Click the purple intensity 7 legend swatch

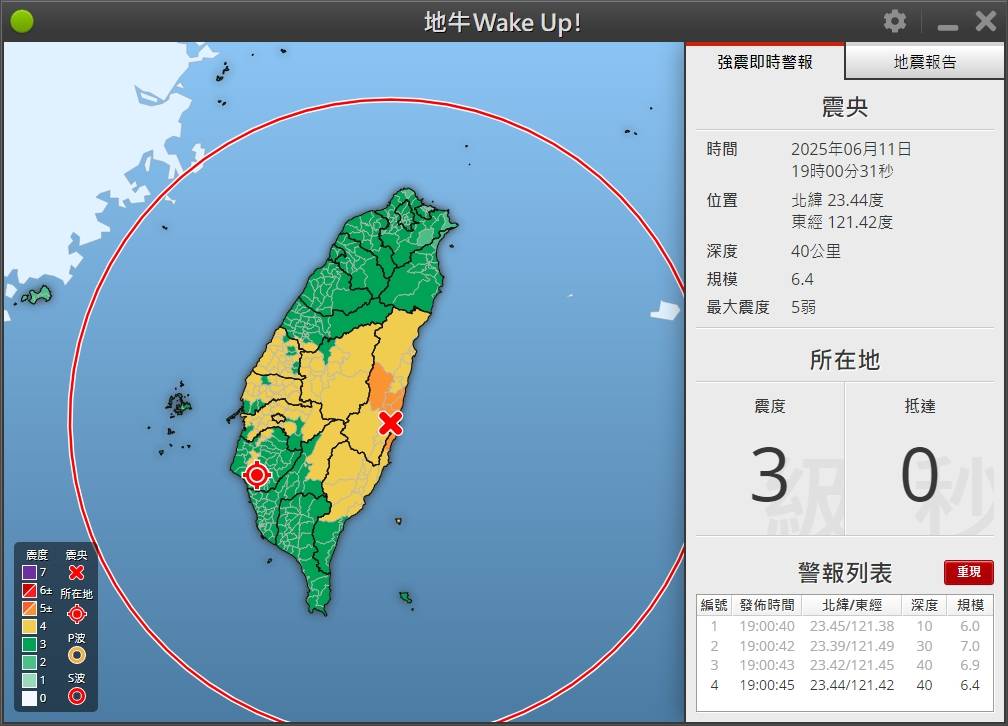30,572
